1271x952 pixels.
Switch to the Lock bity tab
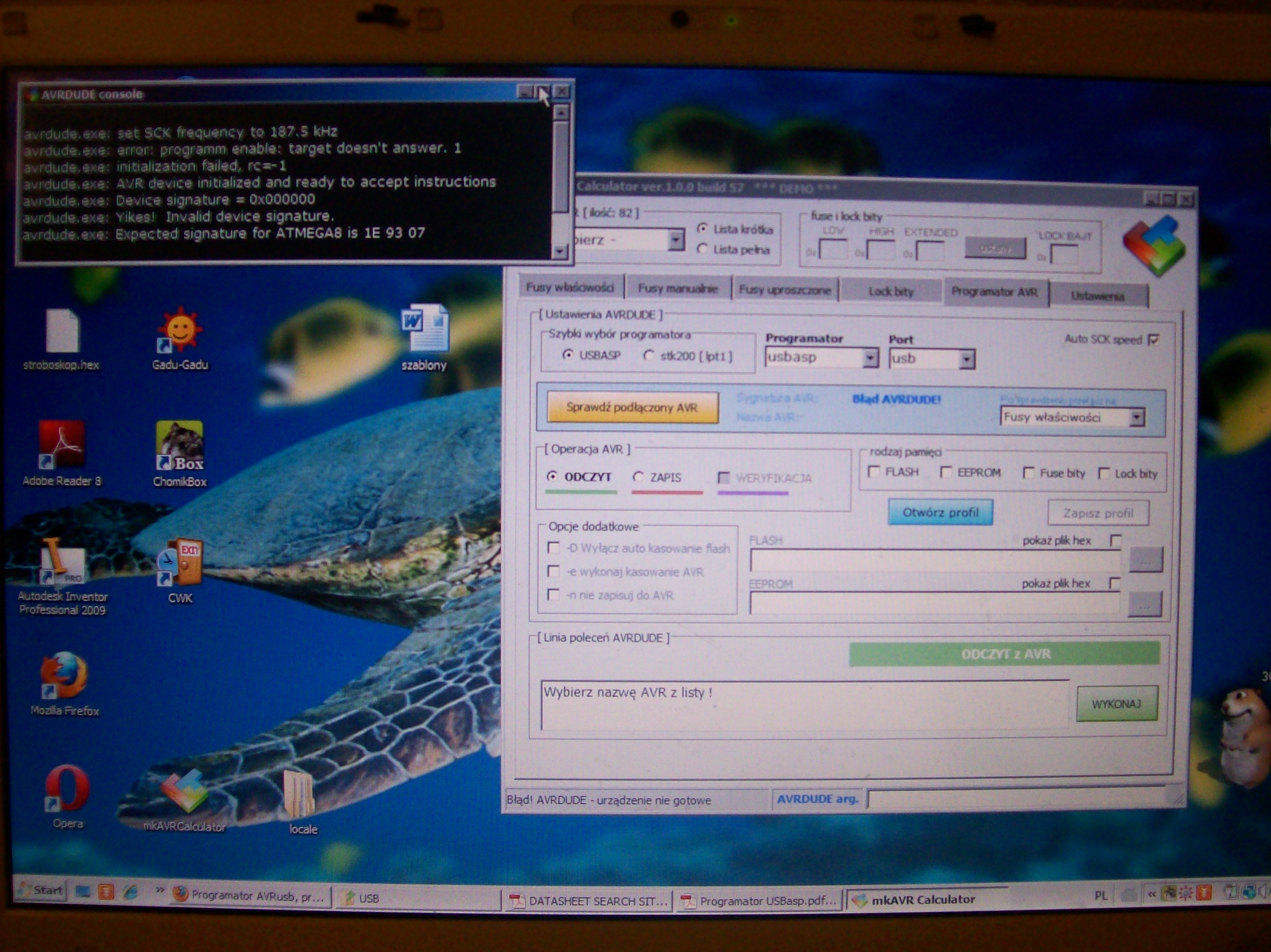pyautogui.click(x=891, y=291)
